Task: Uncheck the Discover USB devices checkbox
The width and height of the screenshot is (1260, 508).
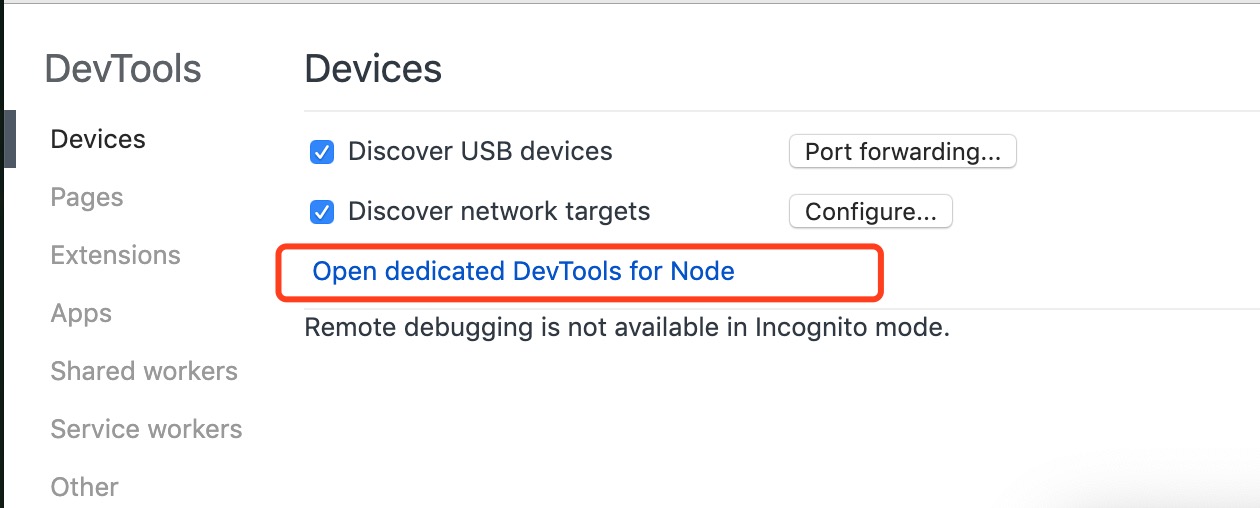Action: coord(322,152)
